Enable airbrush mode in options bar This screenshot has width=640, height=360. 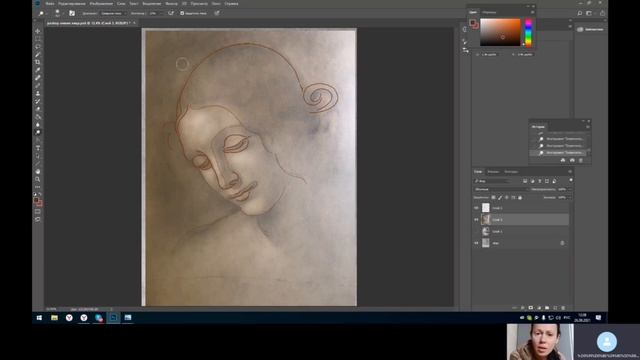point(171,13)
